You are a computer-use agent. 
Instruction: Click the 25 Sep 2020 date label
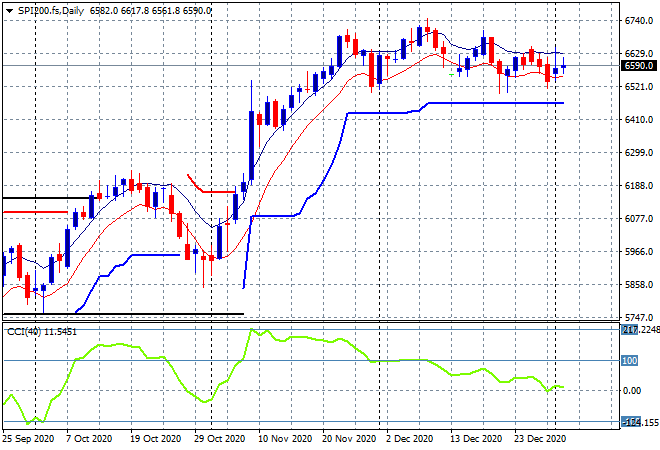[28, 439]
